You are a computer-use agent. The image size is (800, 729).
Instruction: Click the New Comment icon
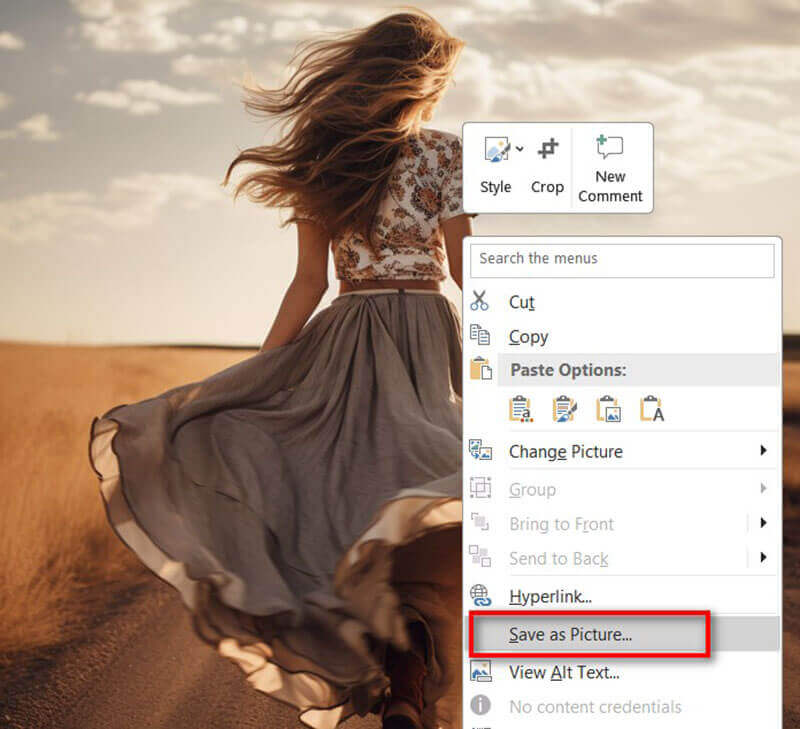(609, 148)
